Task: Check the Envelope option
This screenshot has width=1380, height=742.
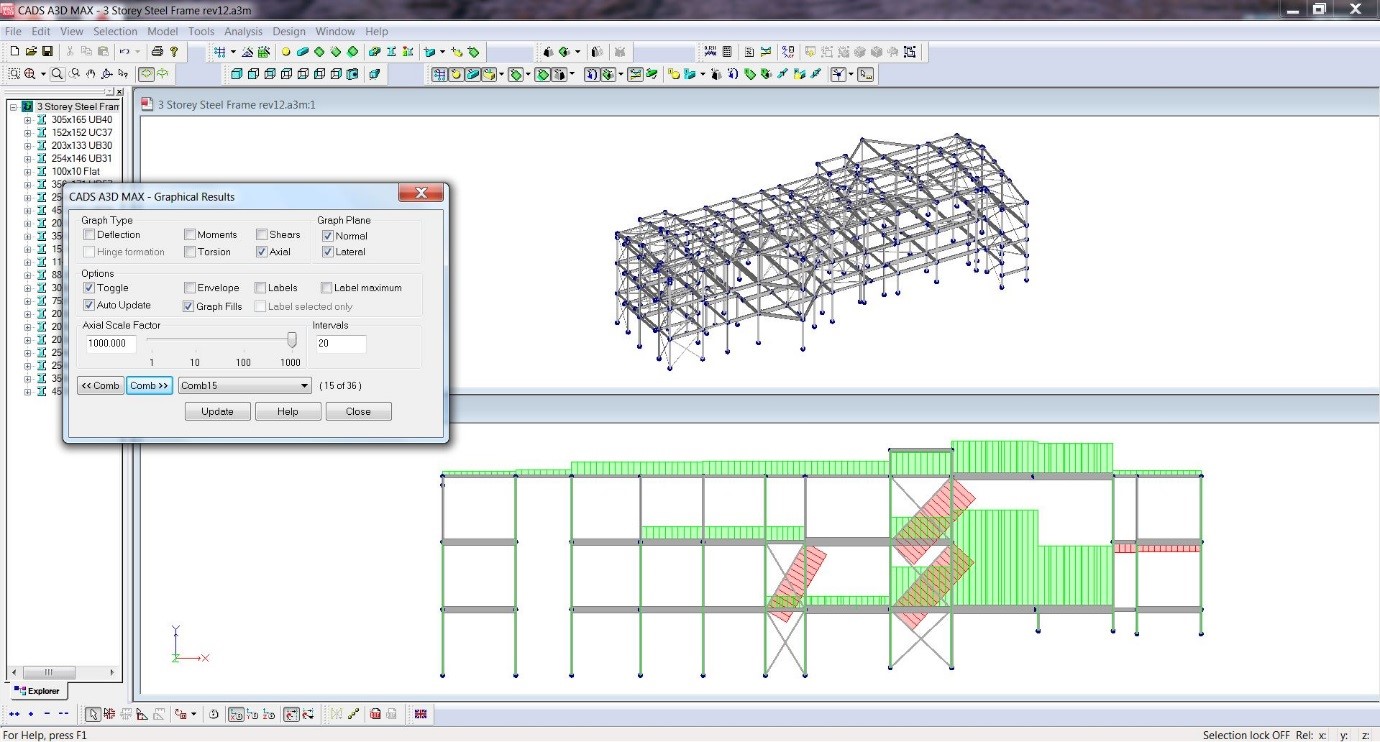Action: [189, 287]
